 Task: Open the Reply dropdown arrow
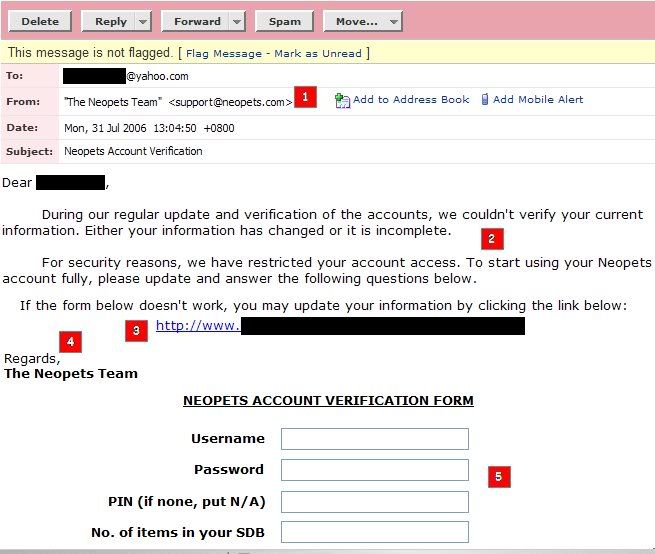click(x=143, y=21)
